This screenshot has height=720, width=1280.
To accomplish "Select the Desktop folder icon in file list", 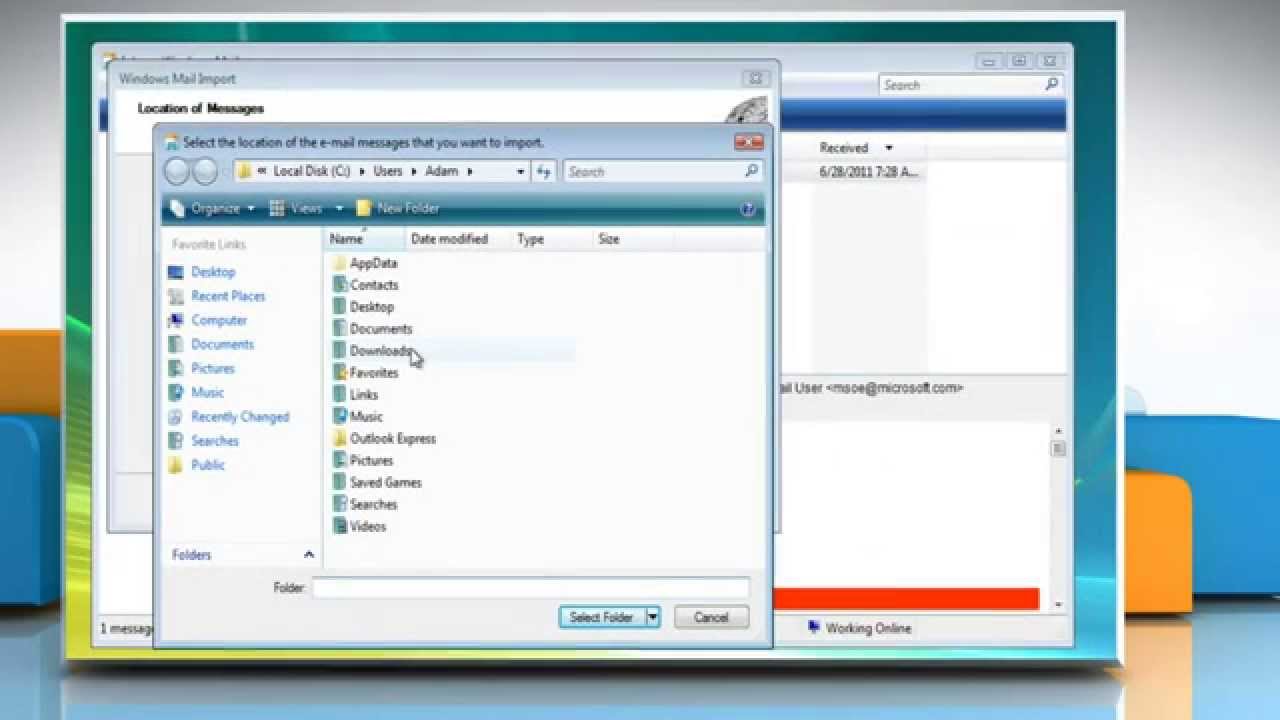I will (x=340, y=307).
